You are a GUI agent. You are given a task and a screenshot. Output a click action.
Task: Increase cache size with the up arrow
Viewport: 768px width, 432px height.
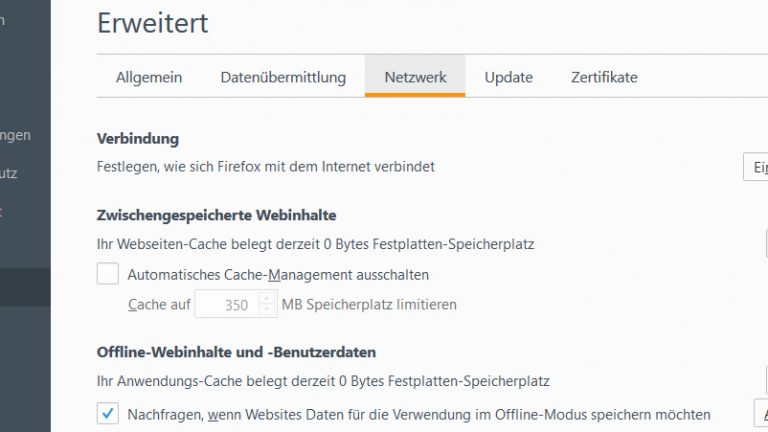pos(267,298)
